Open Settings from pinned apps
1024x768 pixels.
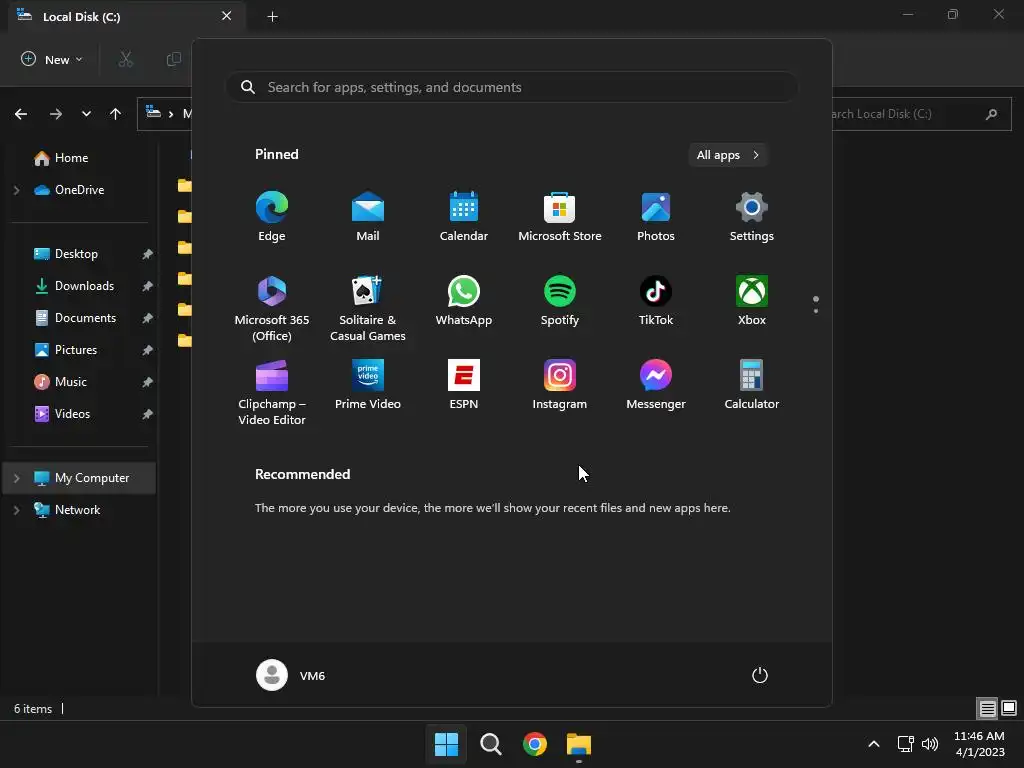(752, 217)
